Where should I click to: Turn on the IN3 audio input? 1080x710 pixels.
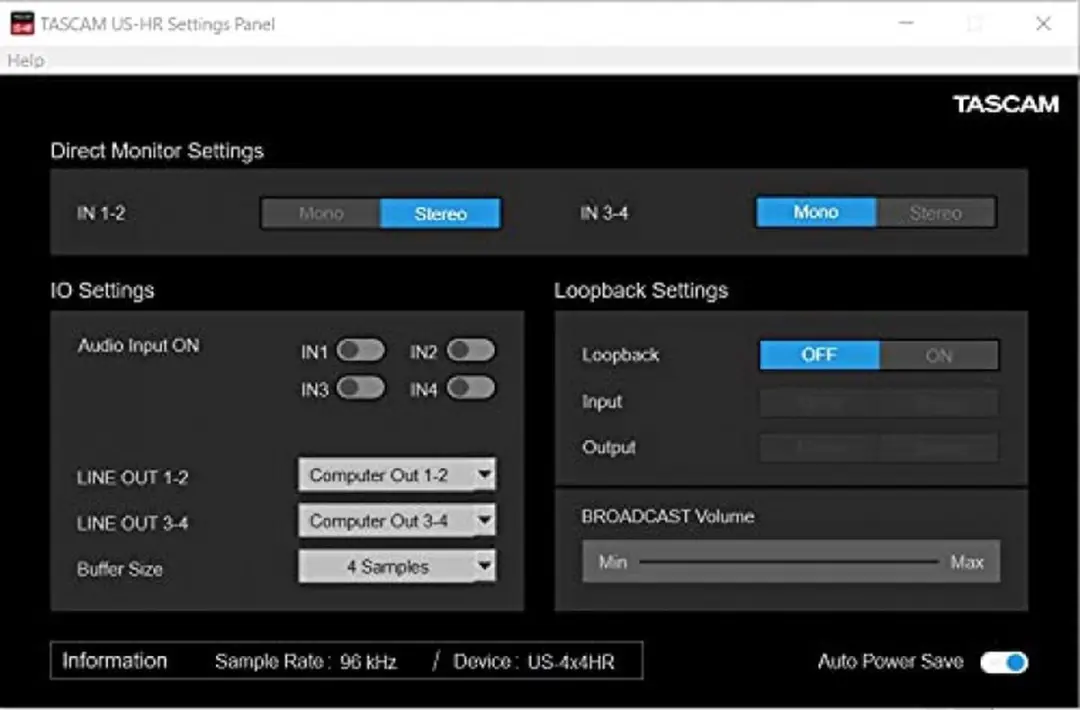361,388
